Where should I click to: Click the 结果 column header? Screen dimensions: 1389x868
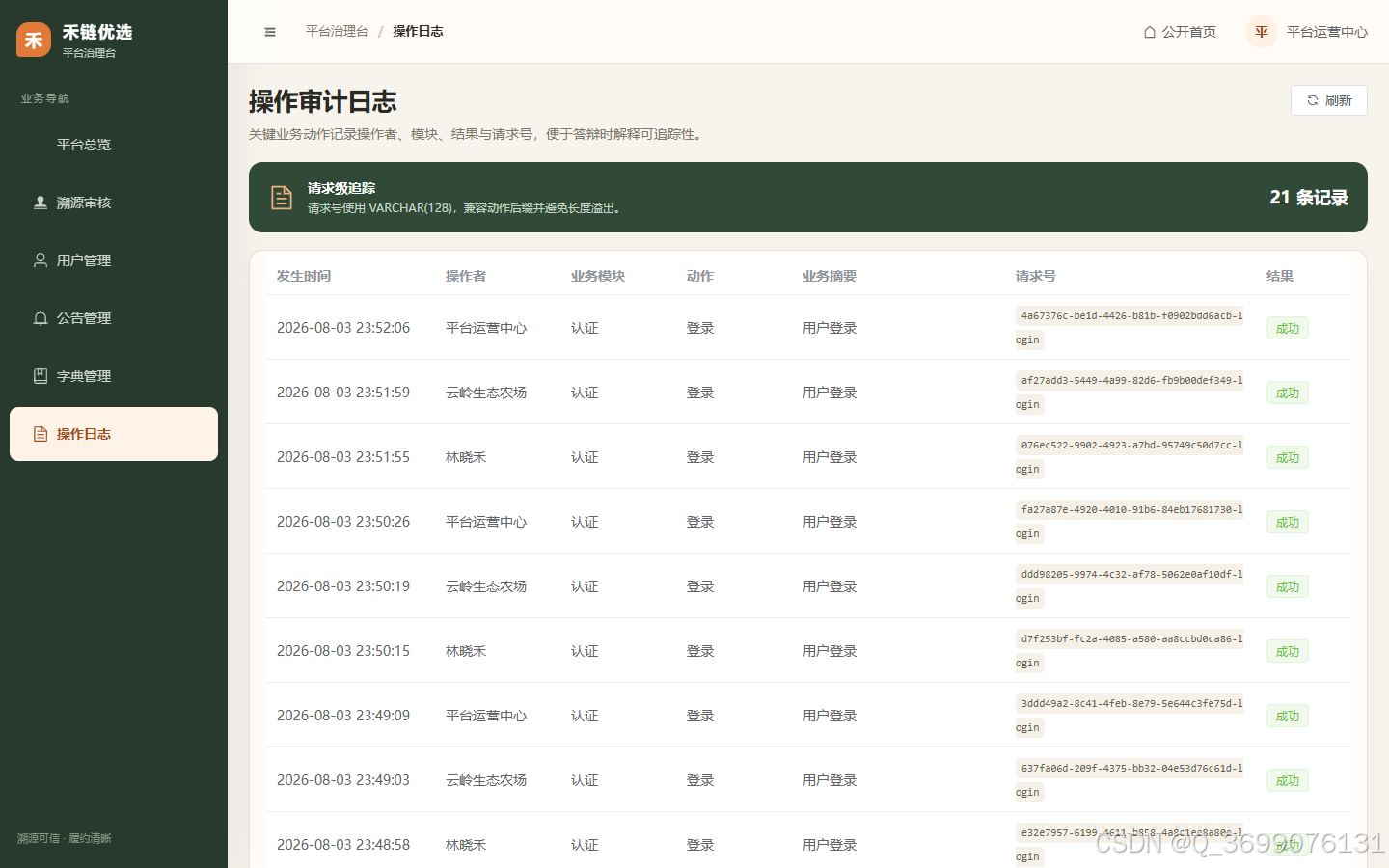point(1280,276)
